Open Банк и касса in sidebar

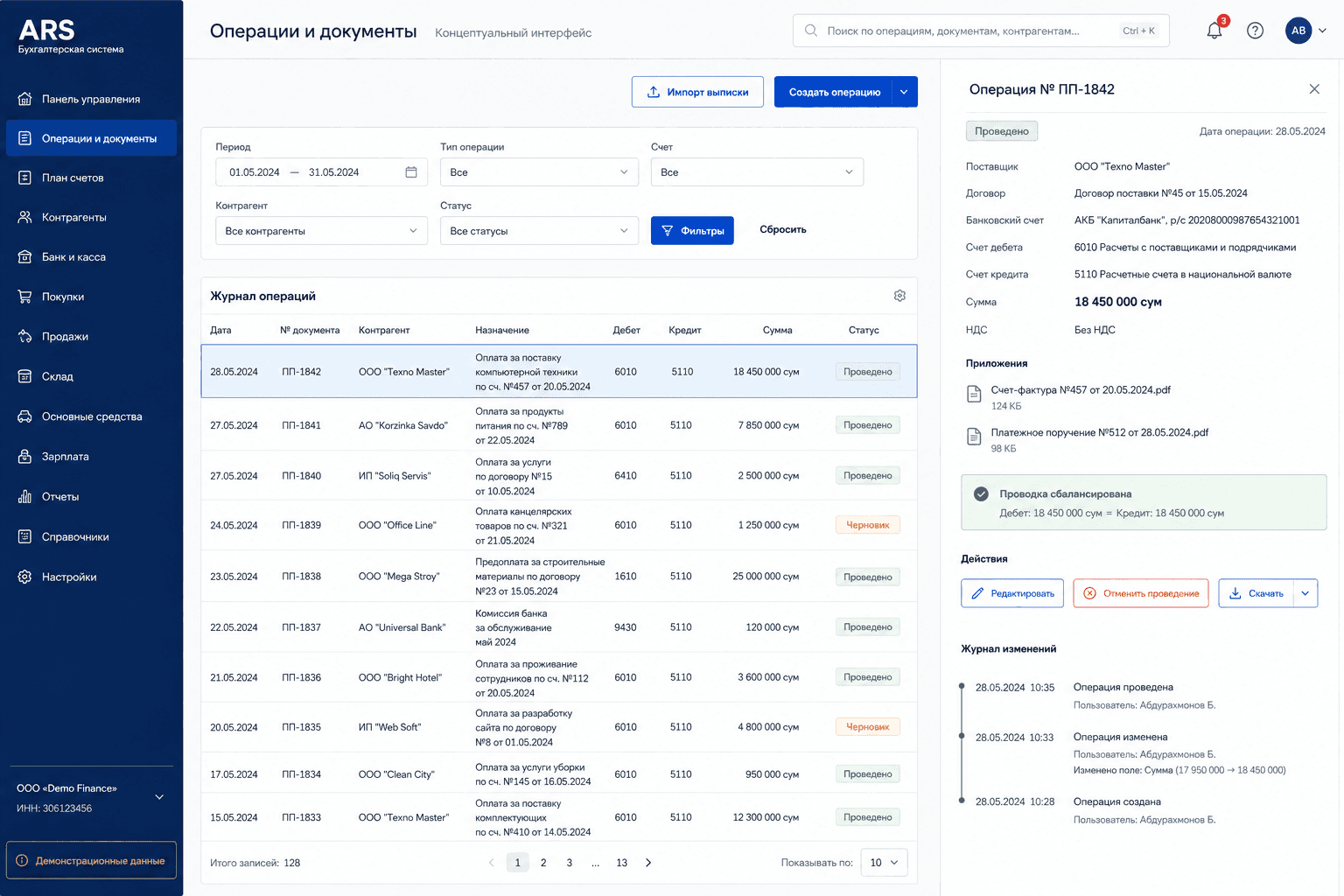coord(91,257)
